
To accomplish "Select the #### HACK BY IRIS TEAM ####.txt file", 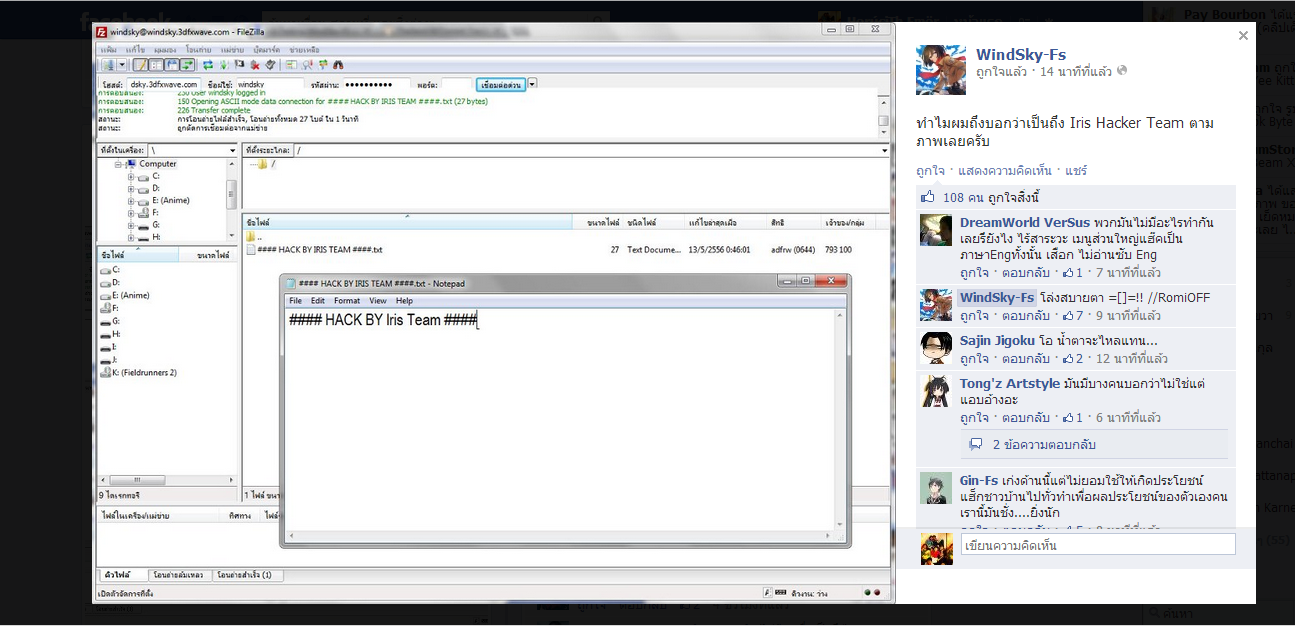I will pyautogui.click(x=315, y=249).
